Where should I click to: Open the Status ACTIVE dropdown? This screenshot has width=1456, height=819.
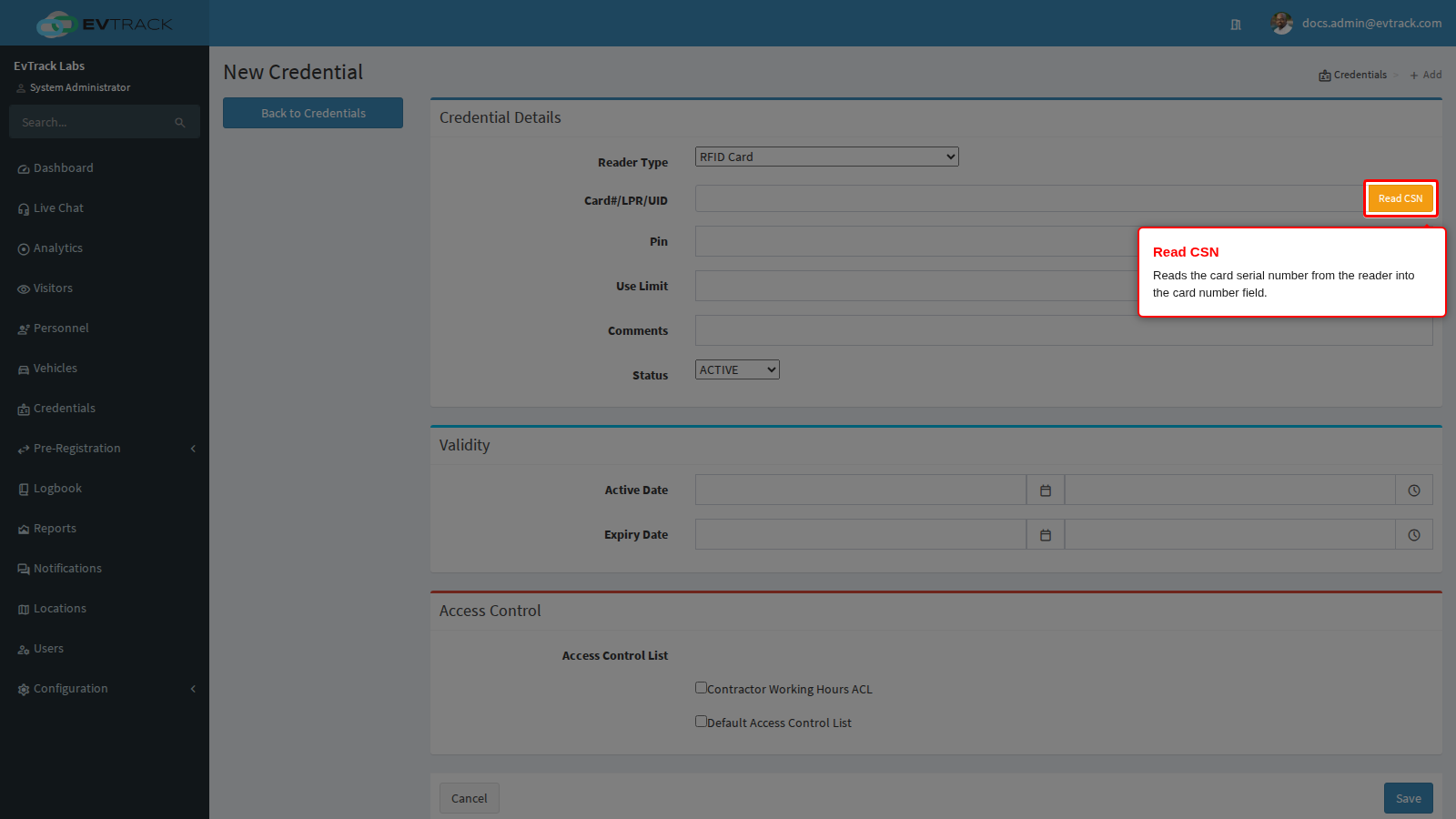737,369
